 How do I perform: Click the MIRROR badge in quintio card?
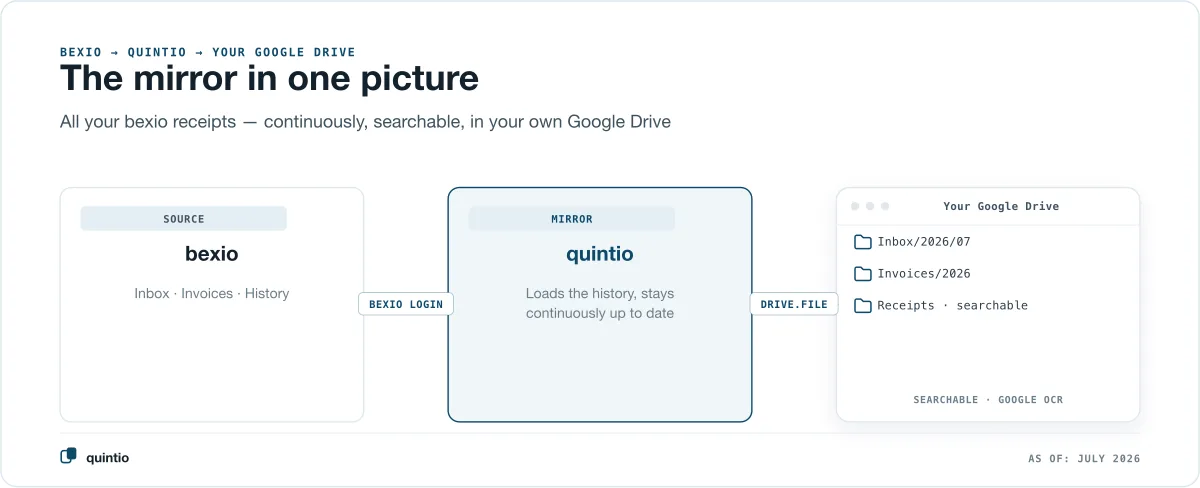(x=572, y=219)
